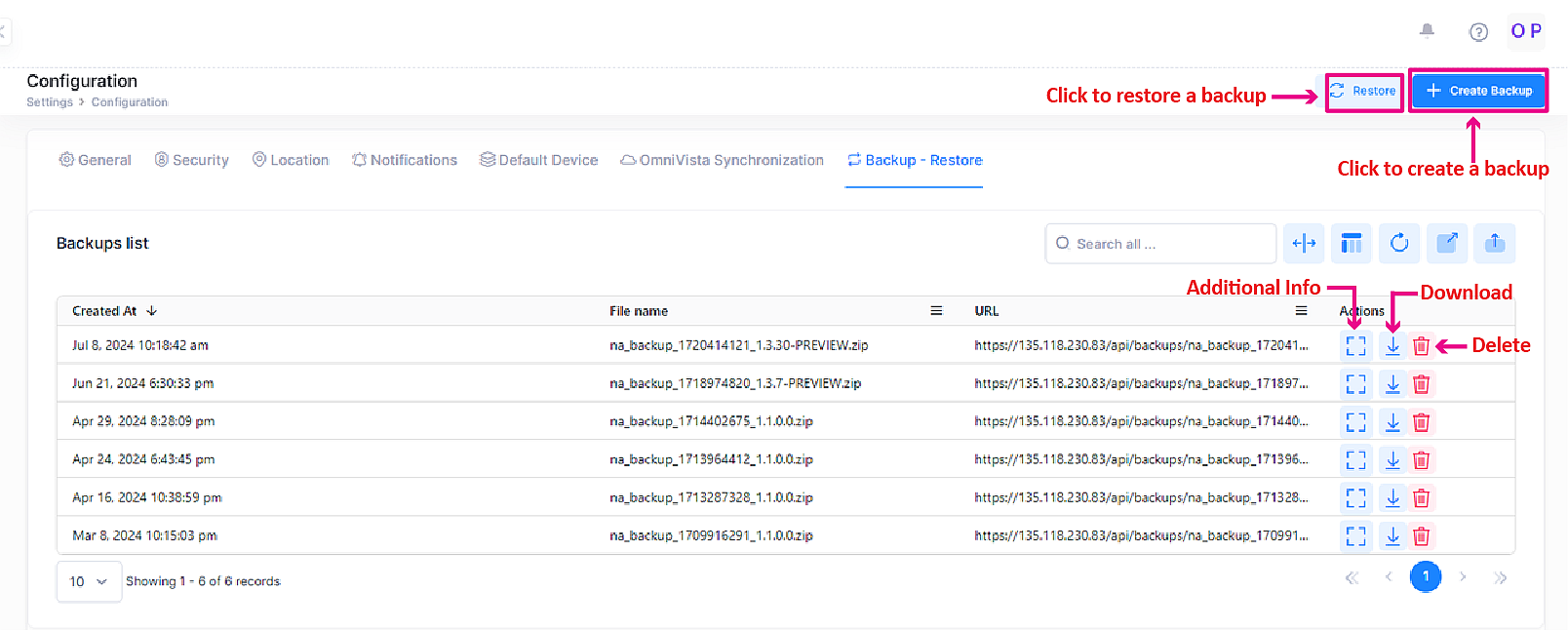This screenshot has width=1568, height=631.
Task: Click the Restore button
Action: [x=1363, y=91]
